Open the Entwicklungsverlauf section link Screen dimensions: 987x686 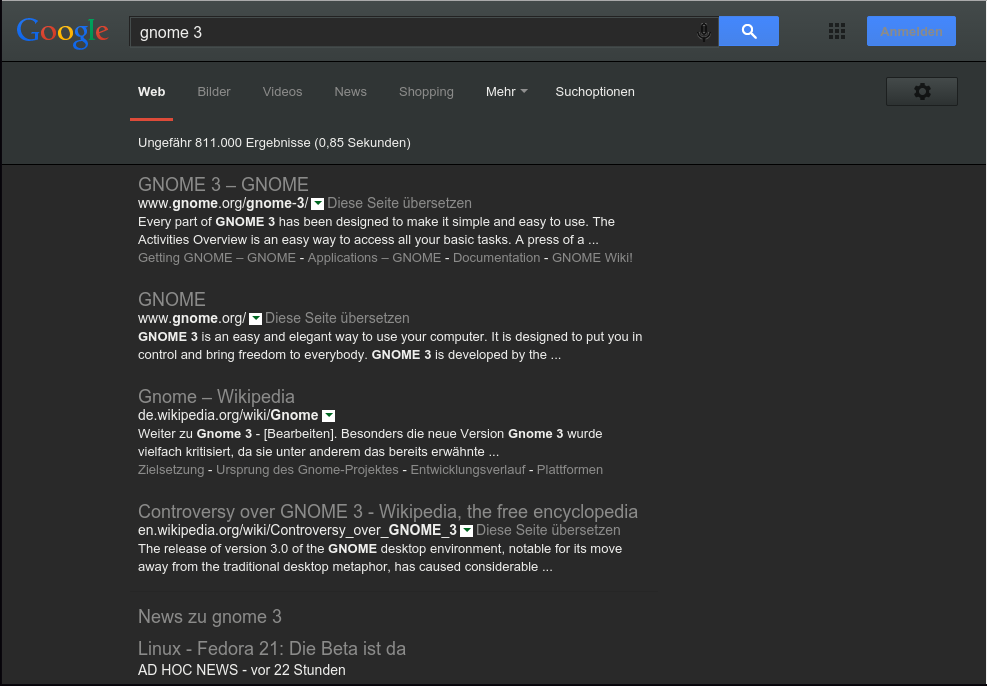click(x=468, y=470)
